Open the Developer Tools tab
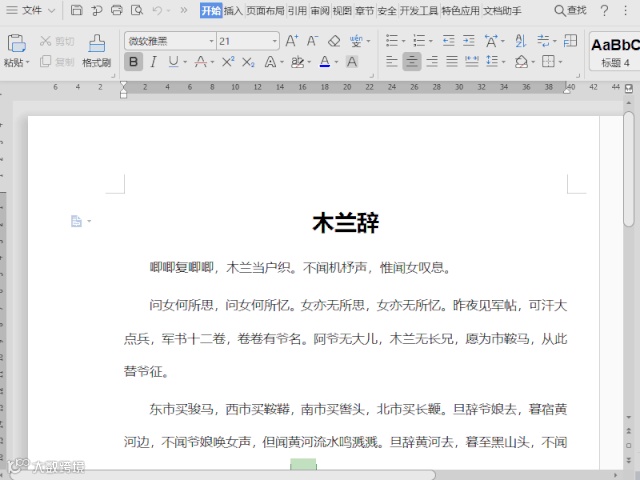Viewport: 640px width, 480px height. coord(419,11)
